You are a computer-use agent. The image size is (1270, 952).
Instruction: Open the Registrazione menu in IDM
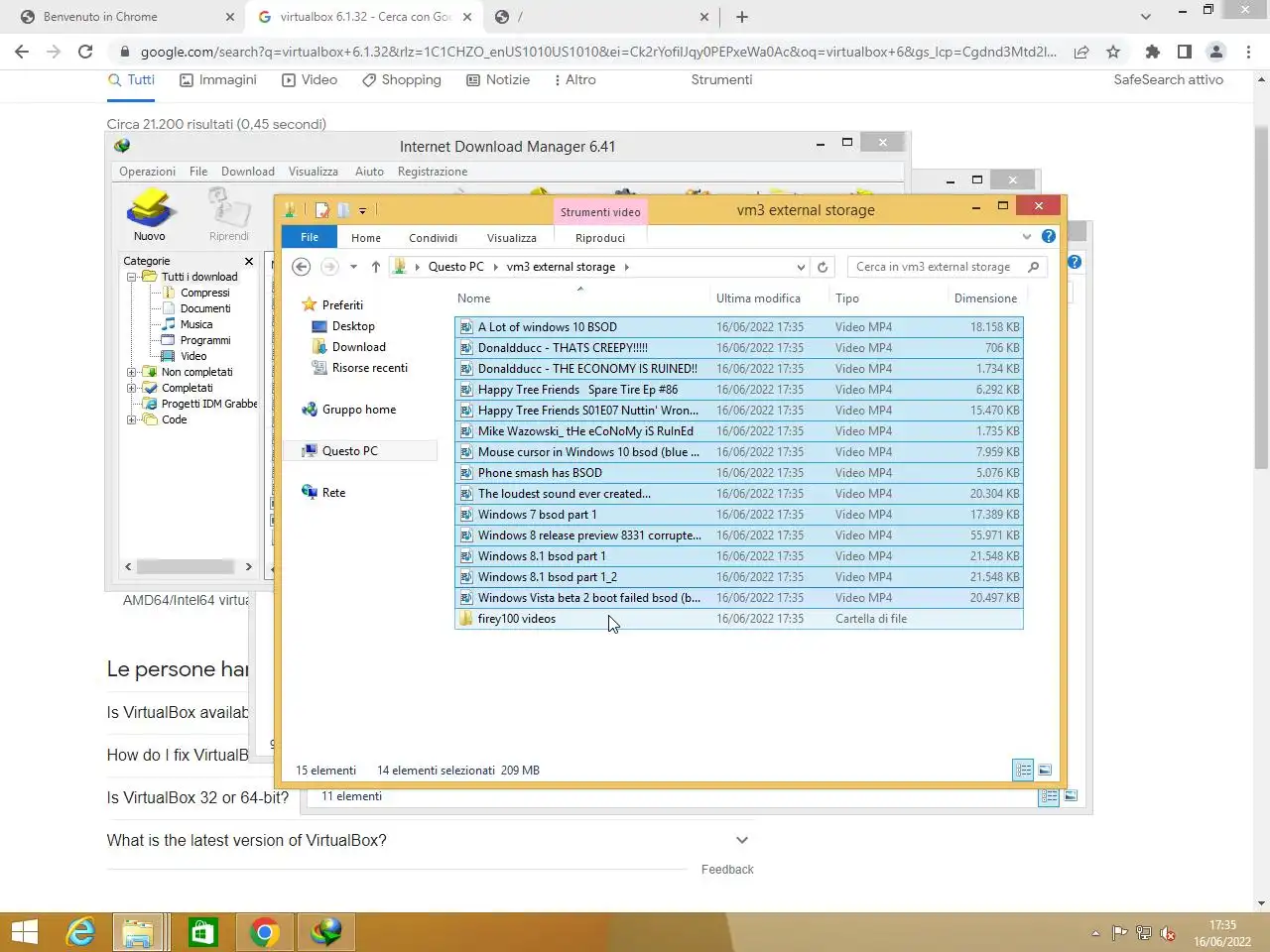click(433, 172)
